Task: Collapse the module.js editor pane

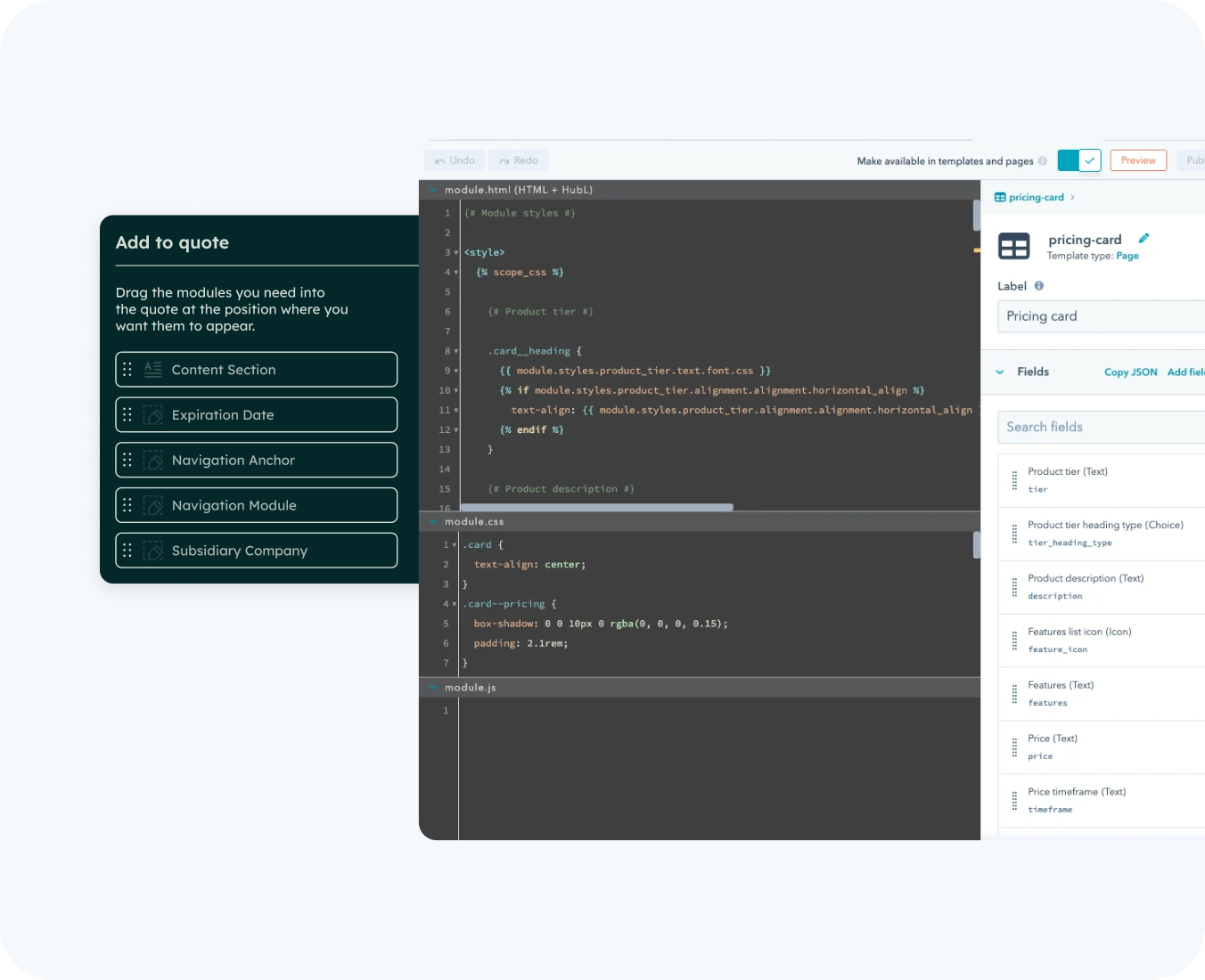Action: coord(434,688)
